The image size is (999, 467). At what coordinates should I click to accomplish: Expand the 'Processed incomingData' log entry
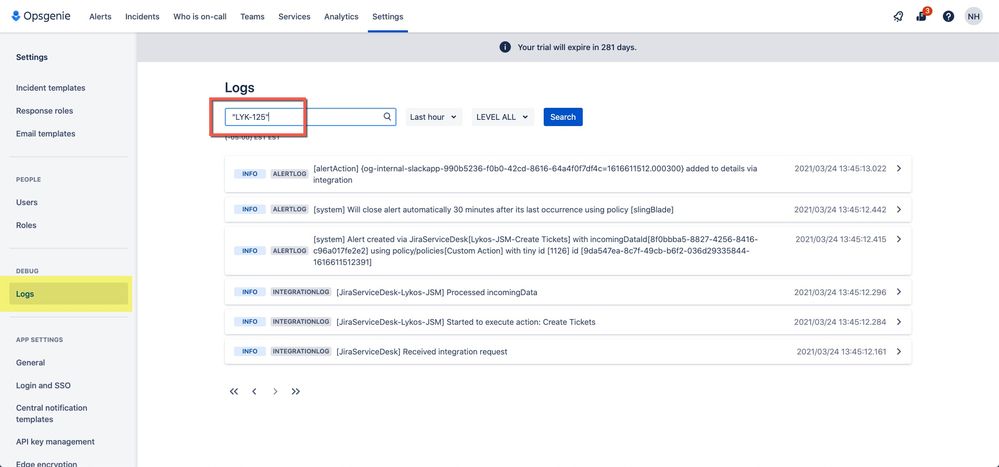coord(899,292)
